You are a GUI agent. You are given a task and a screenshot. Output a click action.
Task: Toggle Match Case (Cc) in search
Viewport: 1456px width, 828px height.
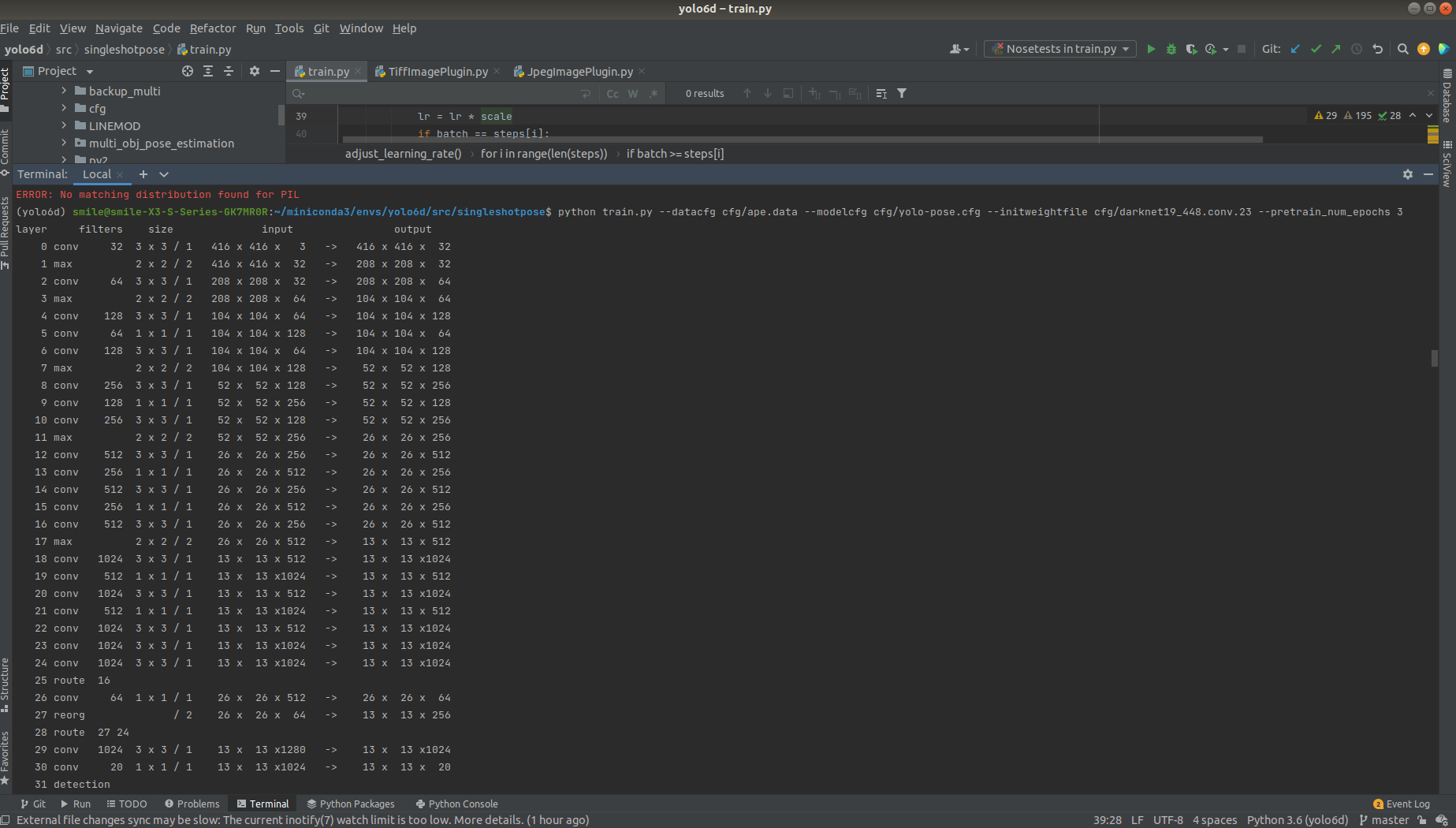pyautogui.click(x=613, y=93)
